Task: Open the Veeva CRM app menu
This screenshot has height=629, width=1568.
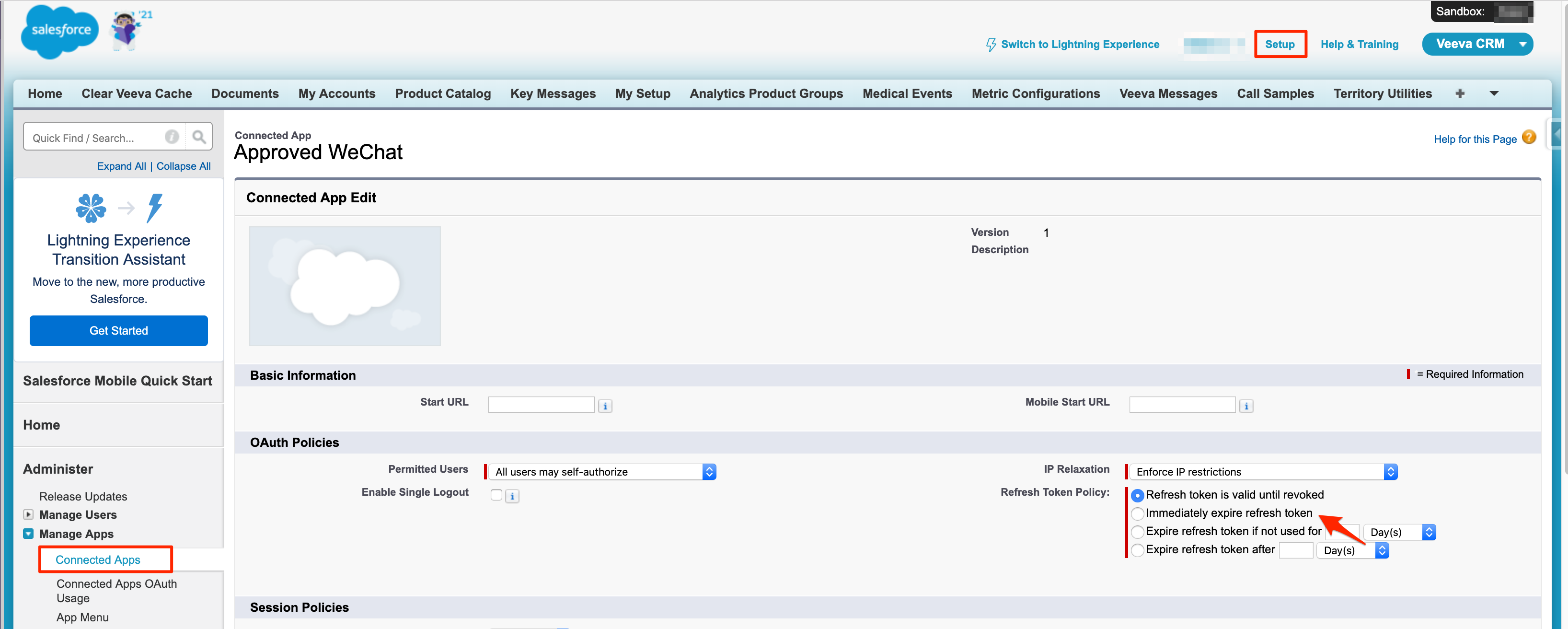Action: [x=1476, y=44]
